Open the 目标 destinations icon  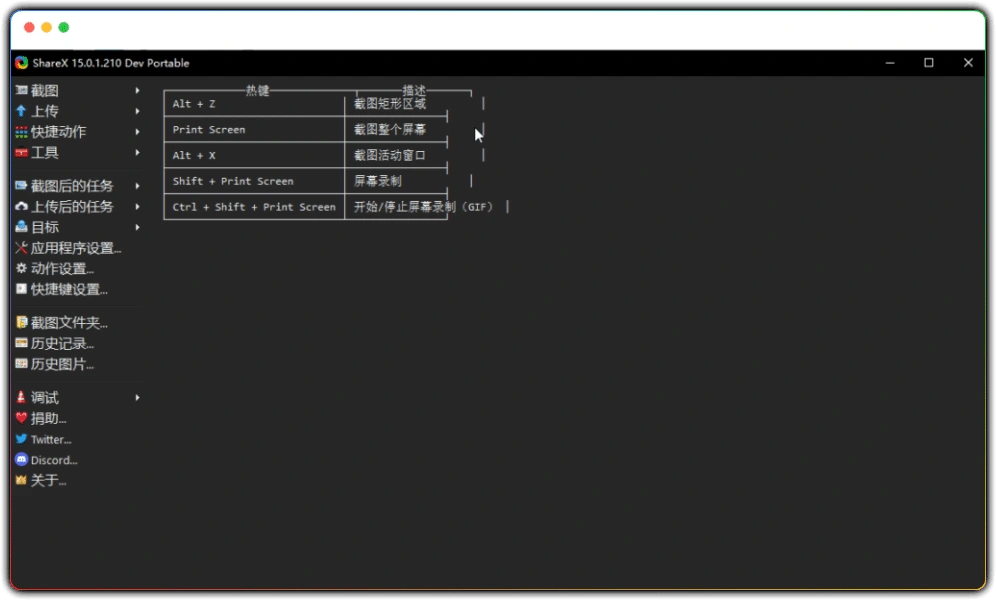point(21,227)
